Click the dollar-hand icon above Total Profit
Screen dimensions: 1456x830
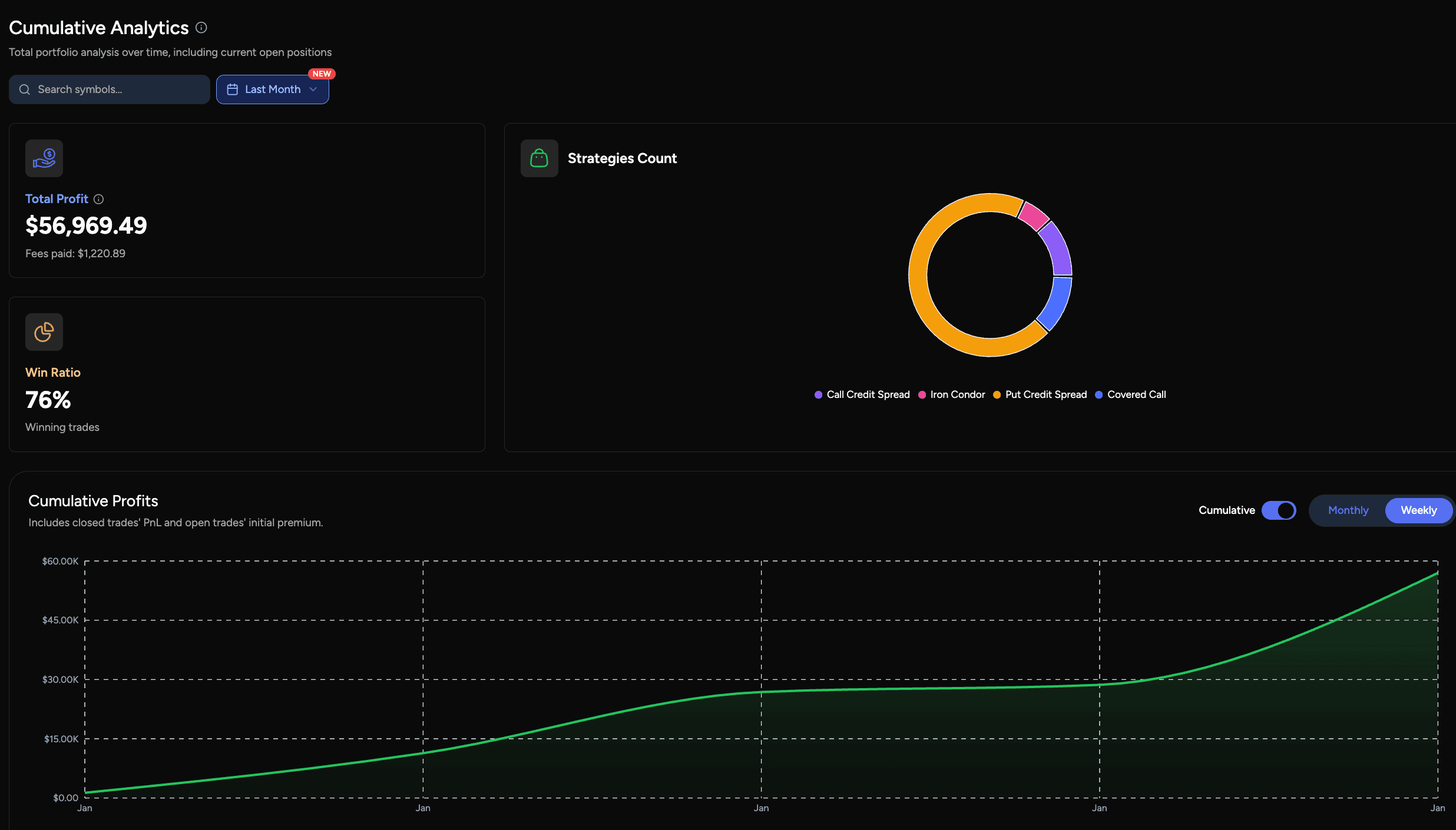pos(44,158)
